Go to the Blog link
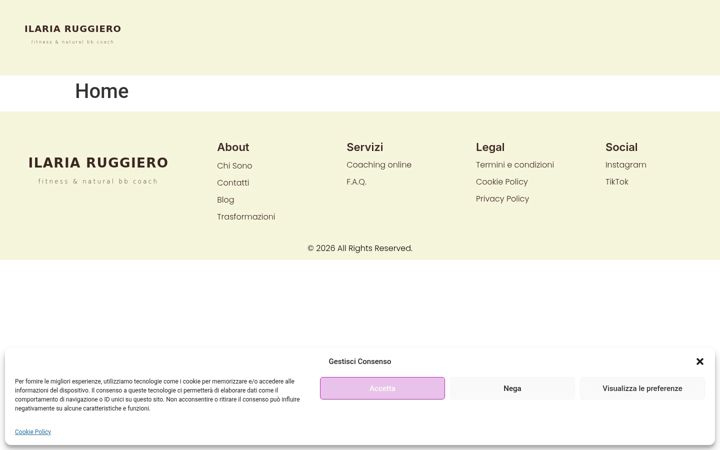The width and height of the screenshot is (720, 450). coord(225,200)
